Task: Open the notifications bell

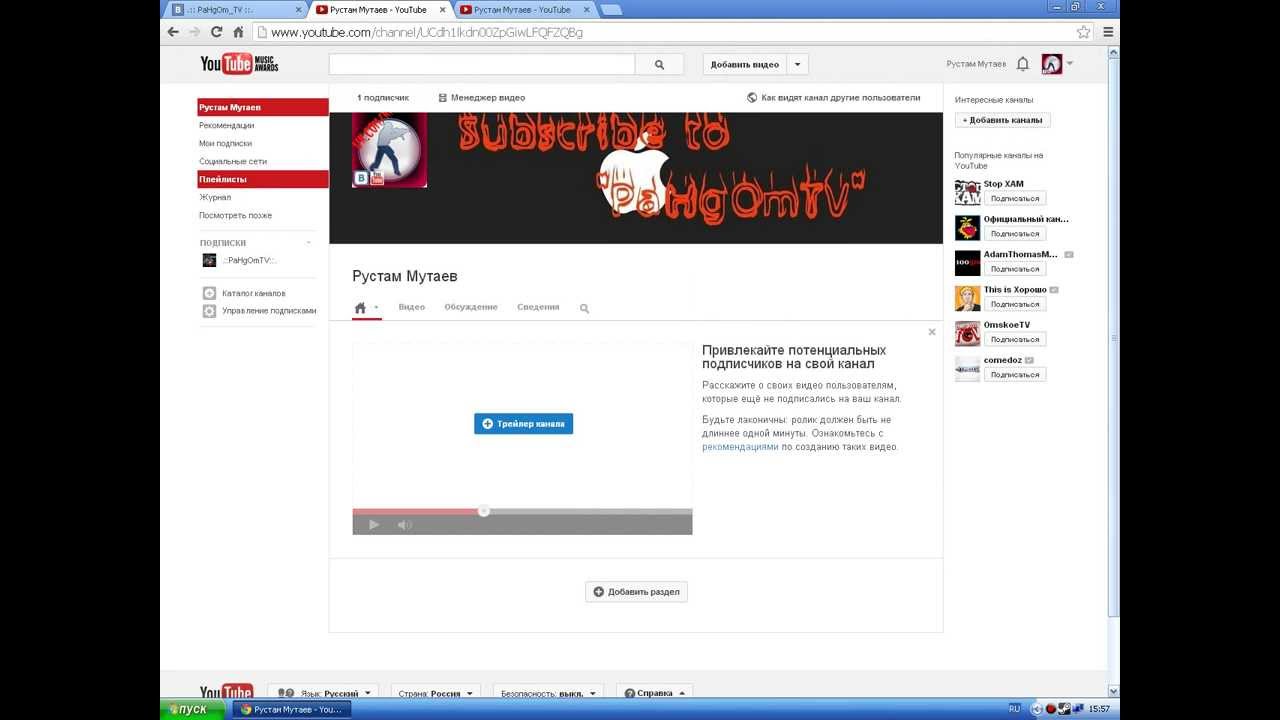Action: (x=1022, y=64)
